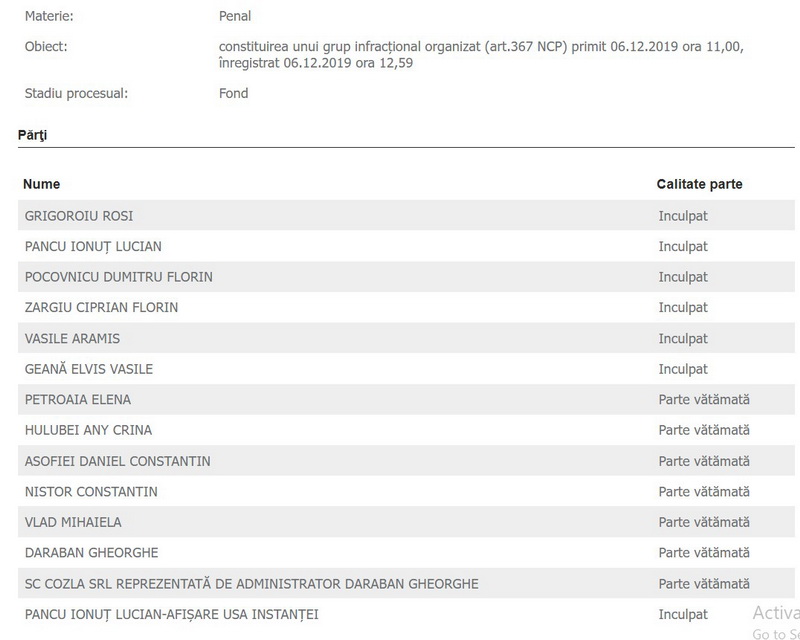This screenshot has width=800, height=640.
Task: Click the Părți section heading
Action: coord(33,134)
